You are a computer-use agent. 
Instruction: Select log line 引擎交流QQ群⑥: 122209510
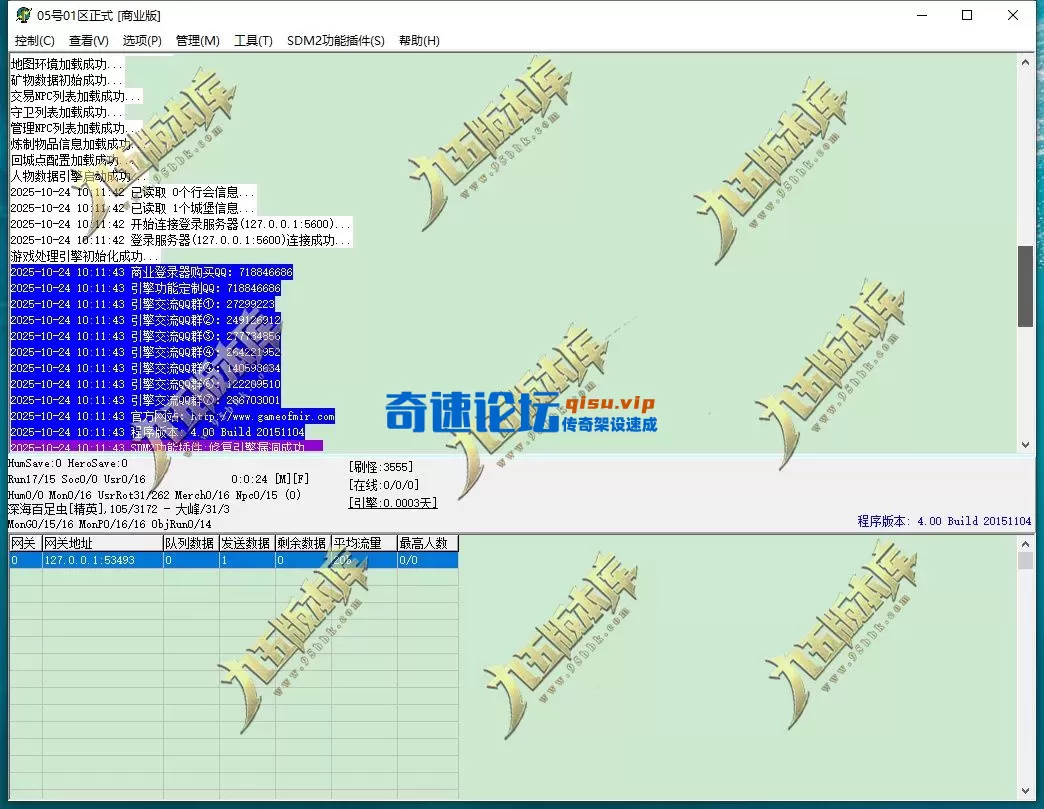click(145, 384)
